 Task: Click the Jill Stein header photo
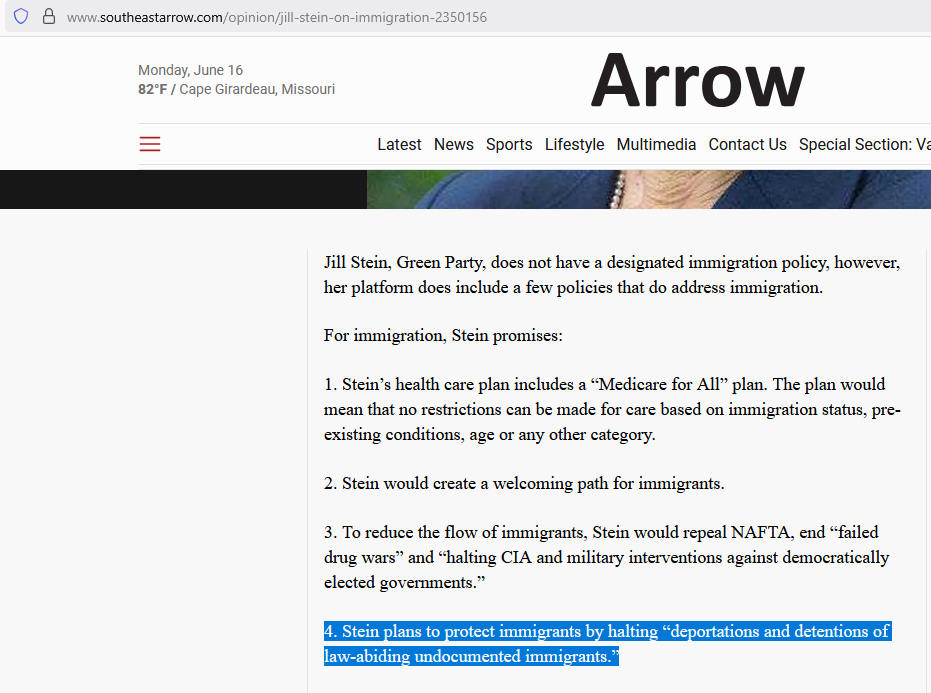[x=648, y=189]
